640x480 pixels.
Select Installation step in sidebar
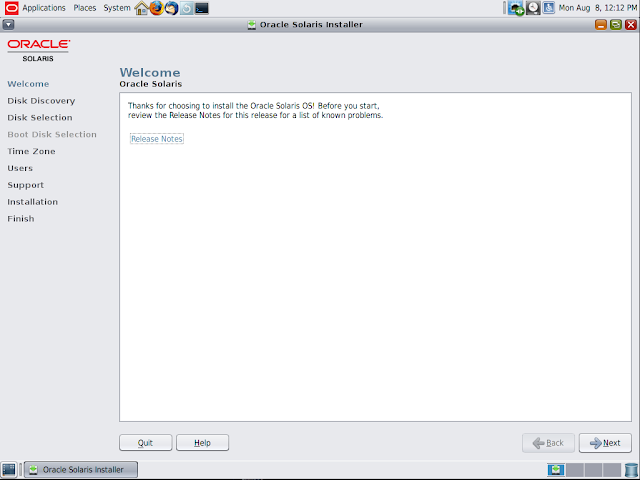[32, 202]
